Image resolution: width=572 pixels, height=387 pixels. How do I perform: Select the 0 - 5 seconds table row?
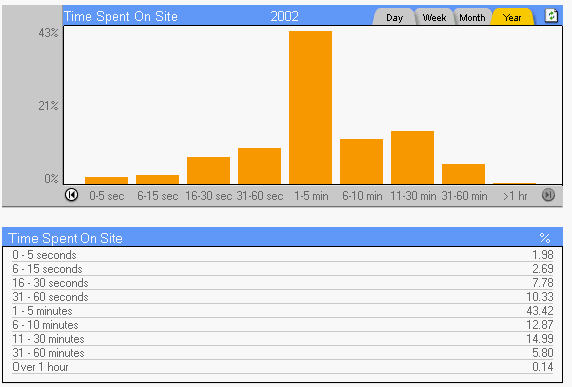[283, 255]
